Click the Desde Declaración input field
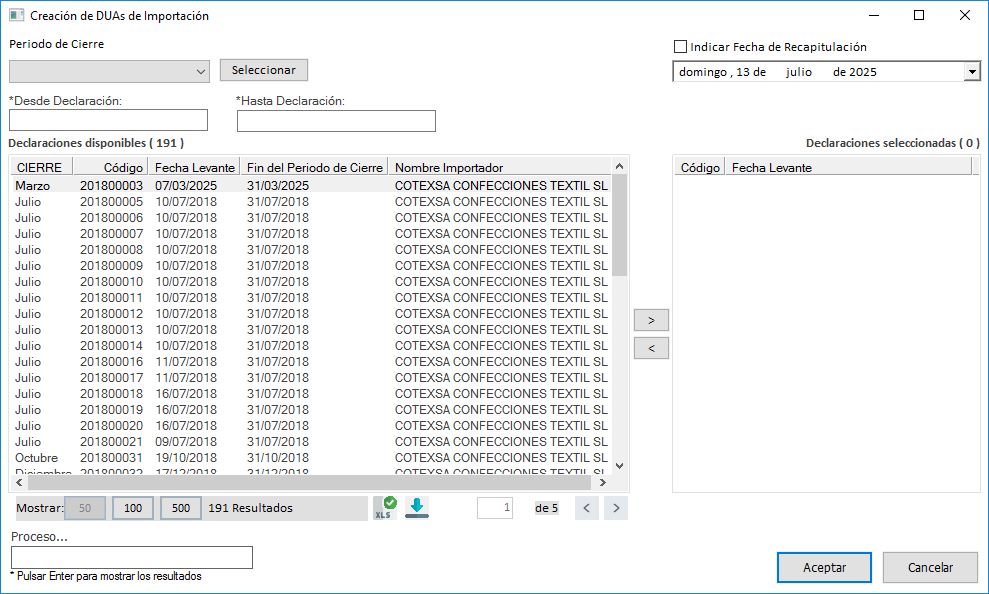Viewport: 989px width, 594px height. [x=108, y=121]
